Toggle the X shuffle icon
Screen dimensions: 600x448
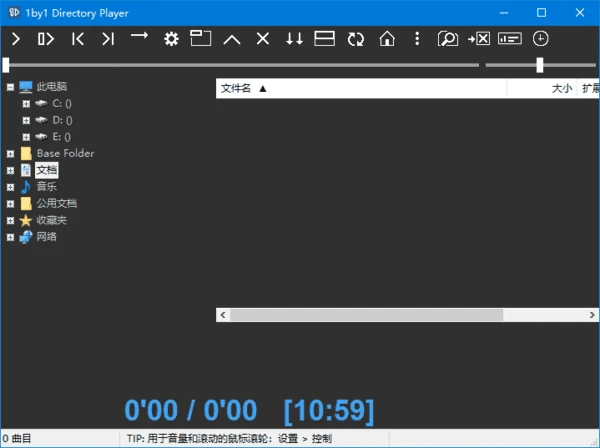(263, 39)
